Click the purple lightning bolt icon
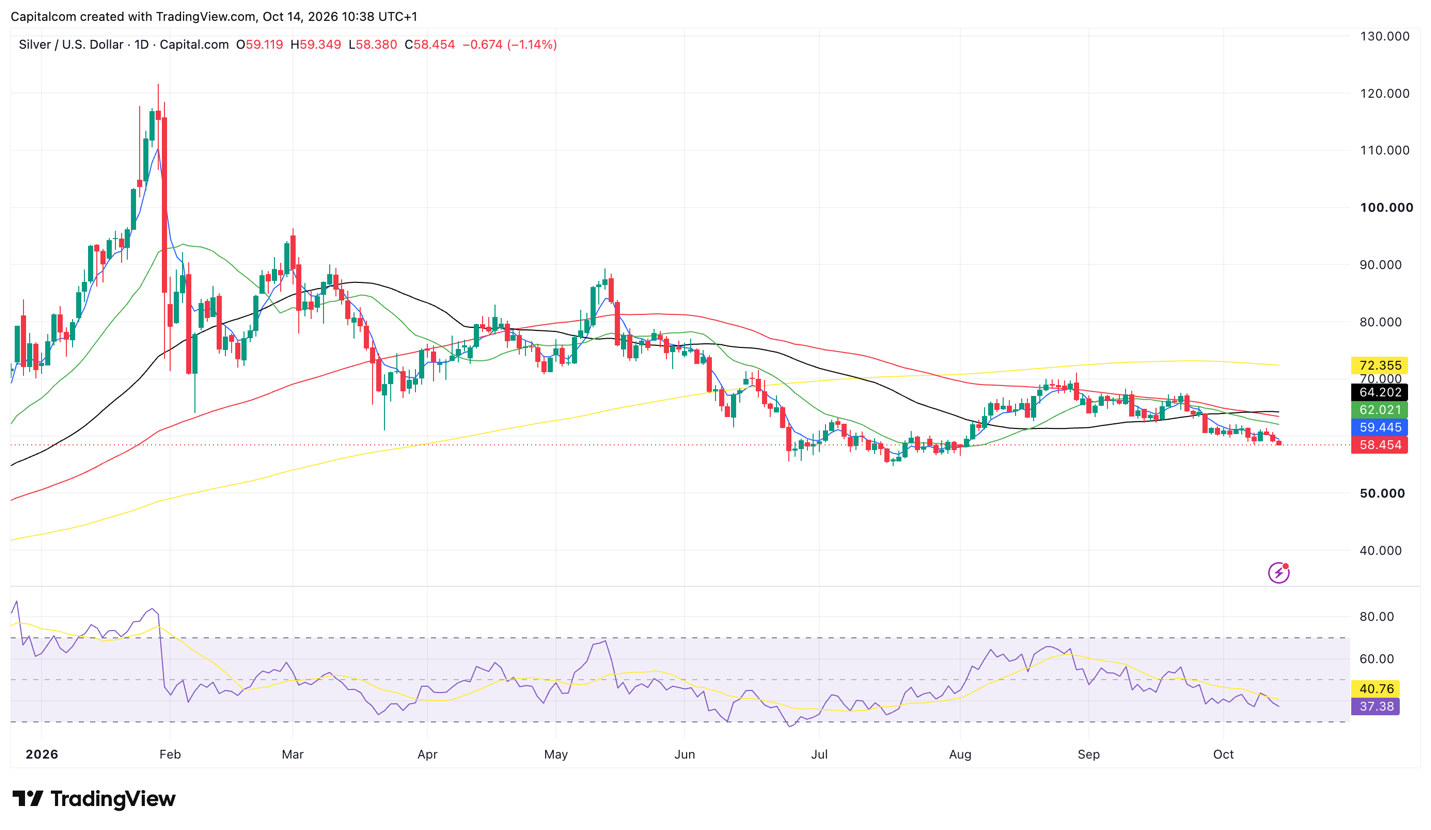The width and height of the screenshot is (1431, 830). pyautogui.click(x=1279, y=572)
